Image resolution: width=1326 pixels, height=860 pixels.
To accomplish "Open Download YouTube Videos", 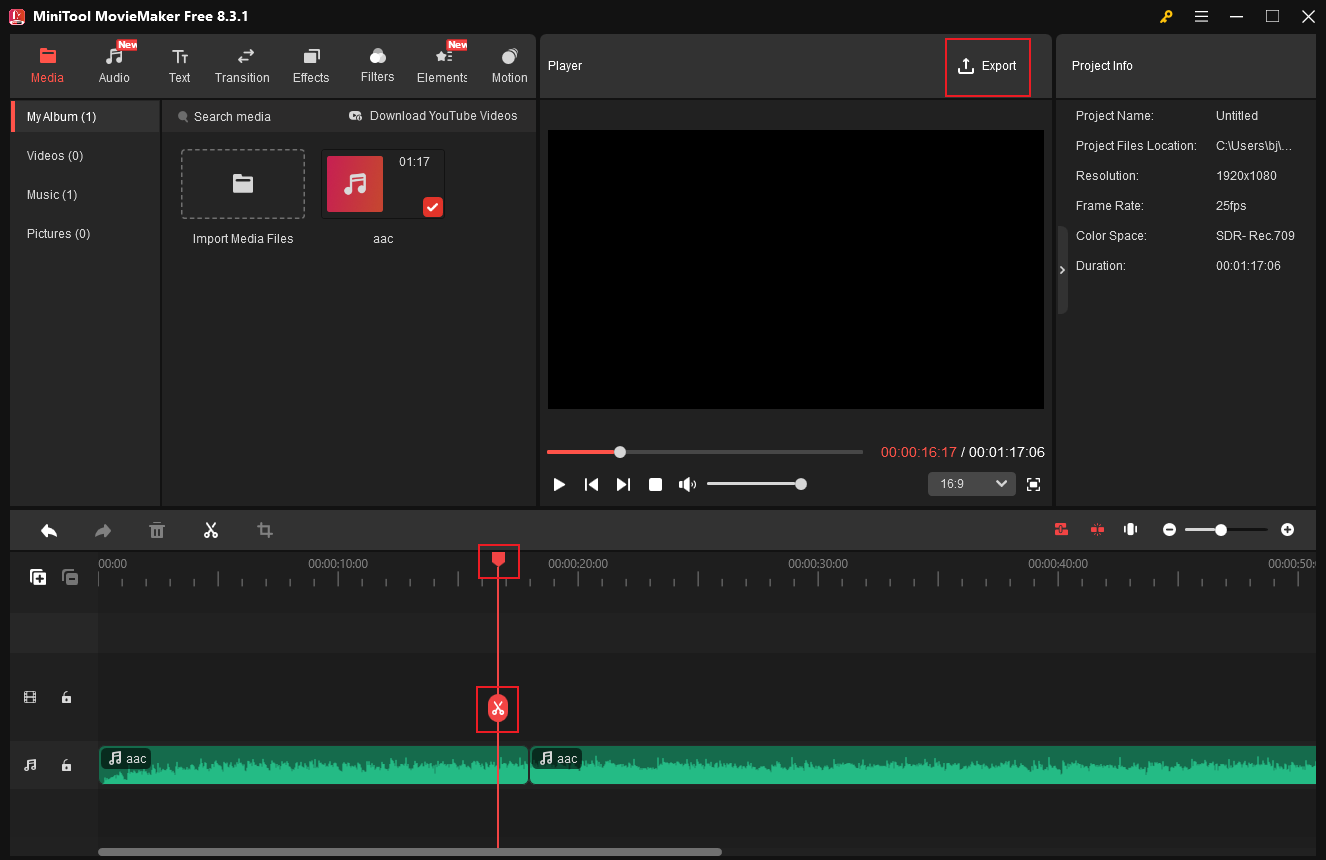I will click(x=432, y=116).
